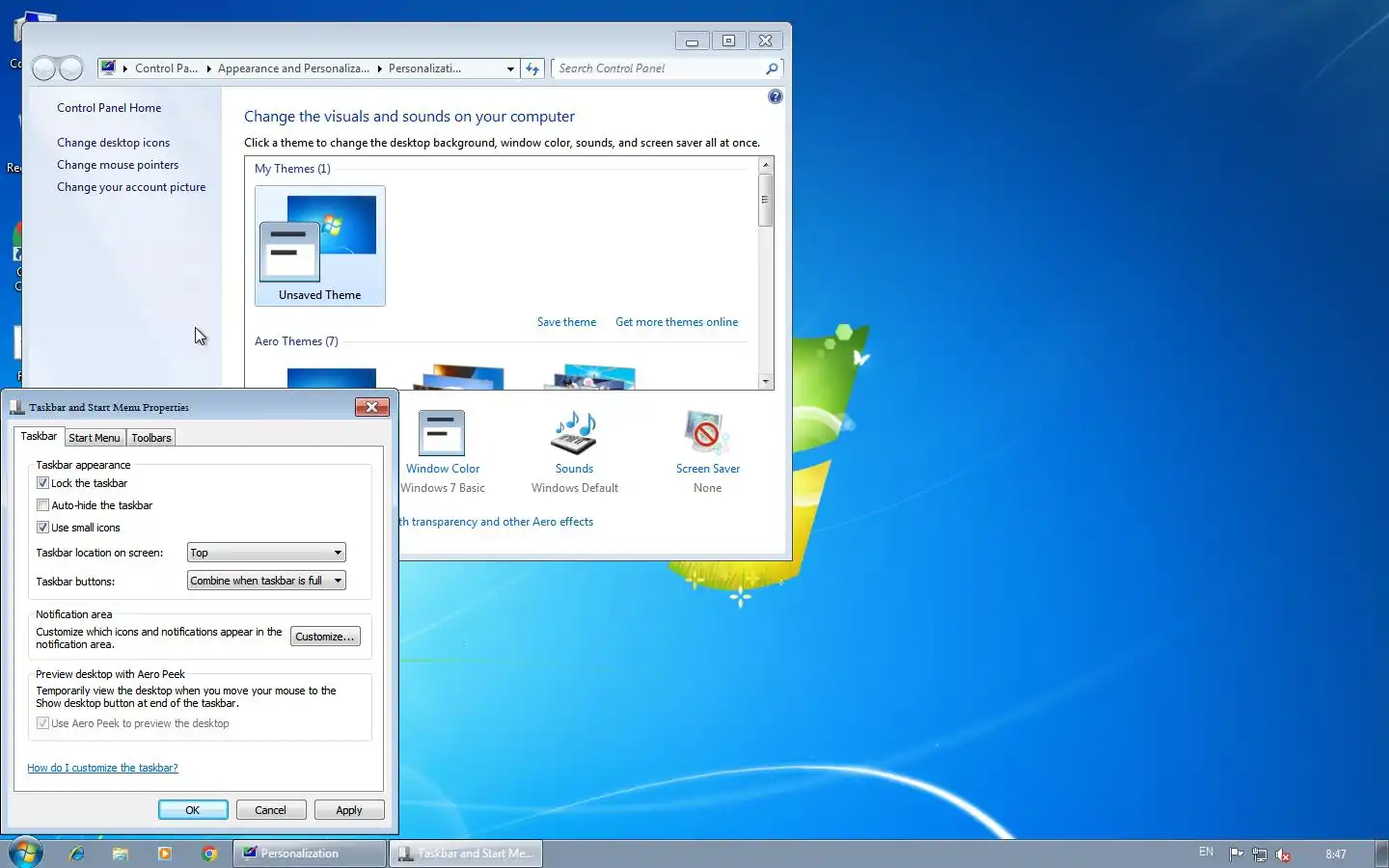Image resolution: width=1389 pixels, height=868 pixels.
Task: Open How do I customize the taskbar link
Action: click(x=102, y=768)
